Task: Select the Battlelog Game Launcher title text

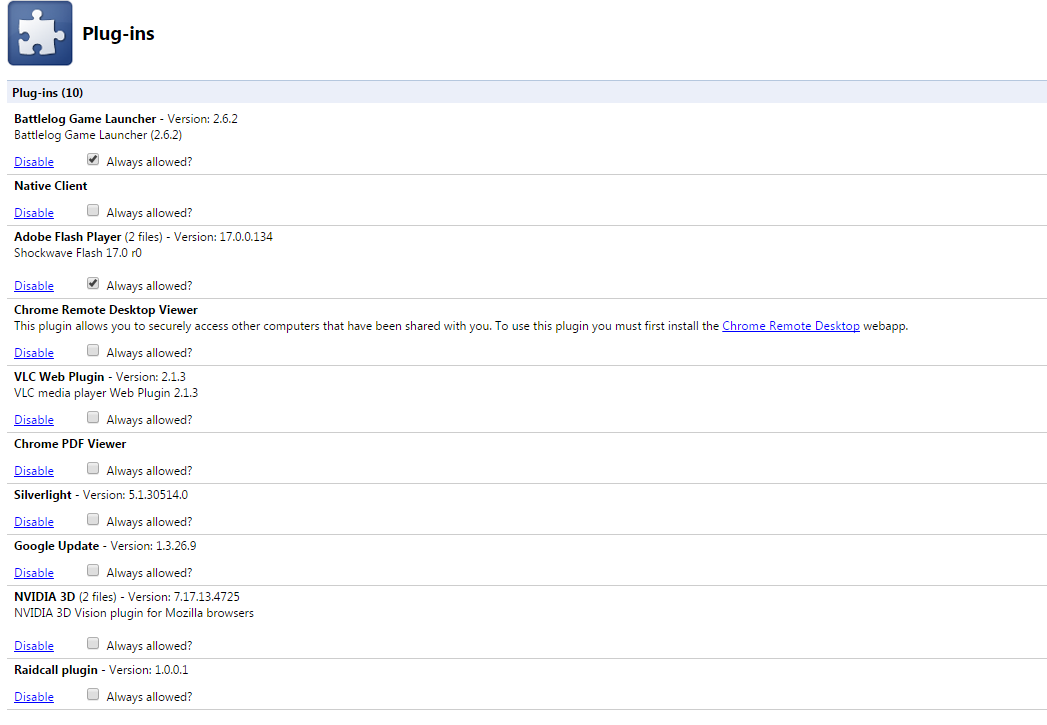Action: tap(85, 119)
